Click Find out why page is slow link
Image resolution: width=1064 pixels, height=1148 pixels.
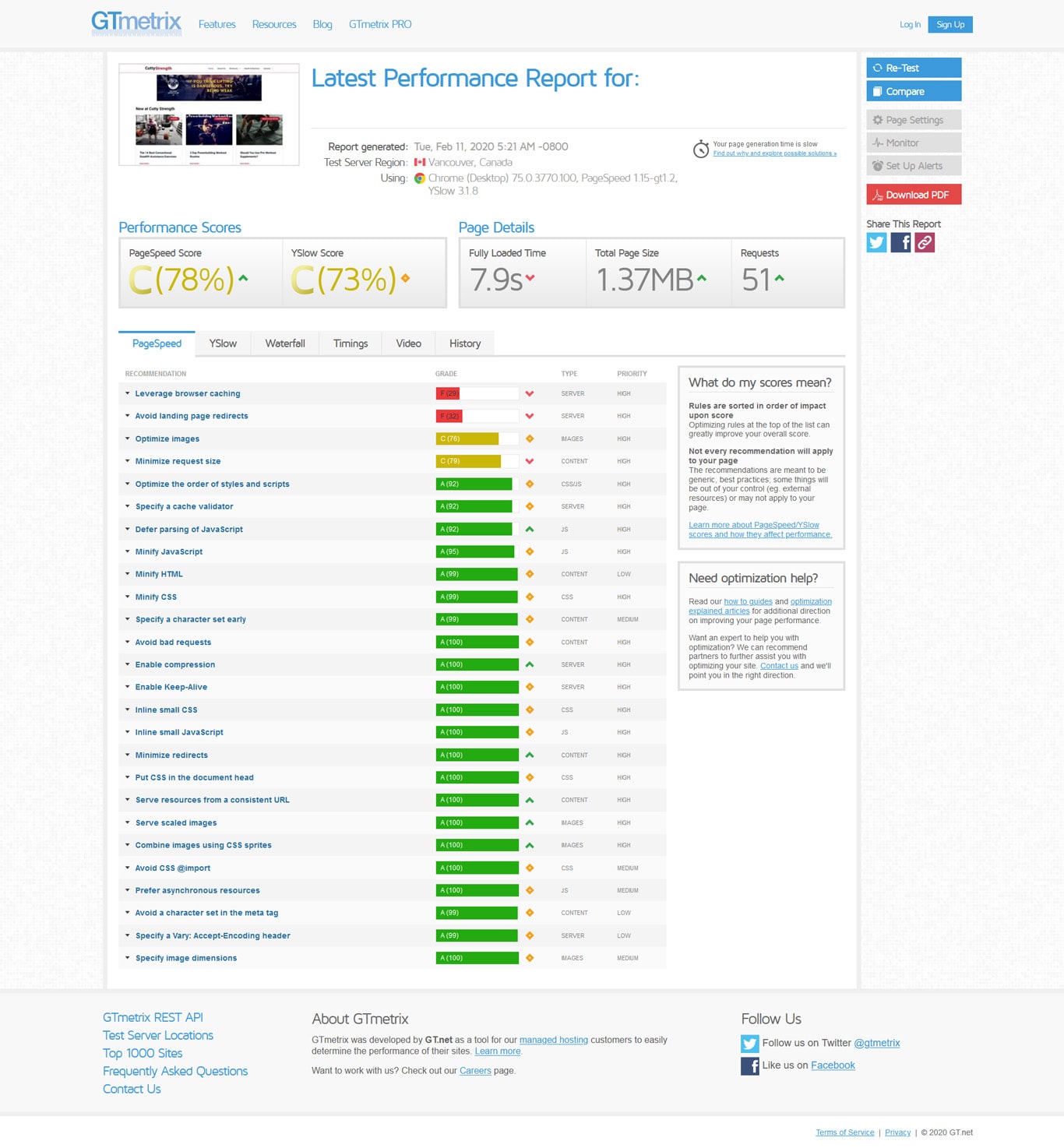pos(775,153)
